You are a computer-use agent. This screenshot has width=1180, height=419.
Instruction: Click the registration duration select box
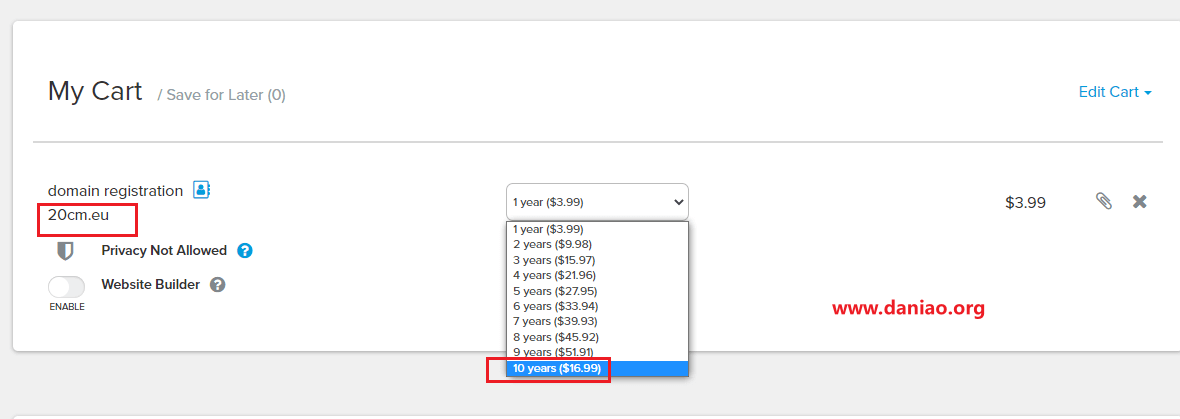(597, 201)
